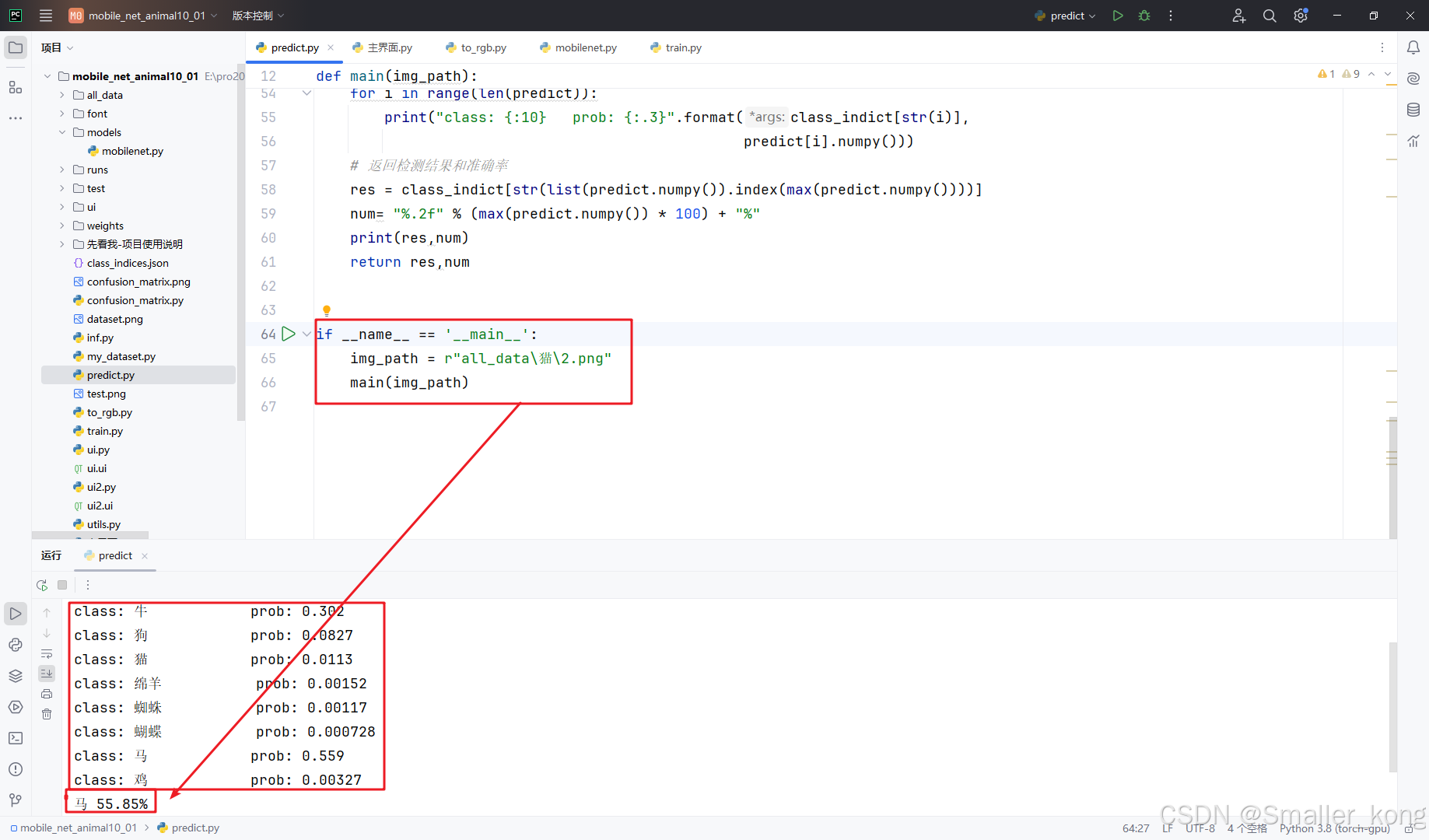Expand the runs folder

click(x=62, y=170)
